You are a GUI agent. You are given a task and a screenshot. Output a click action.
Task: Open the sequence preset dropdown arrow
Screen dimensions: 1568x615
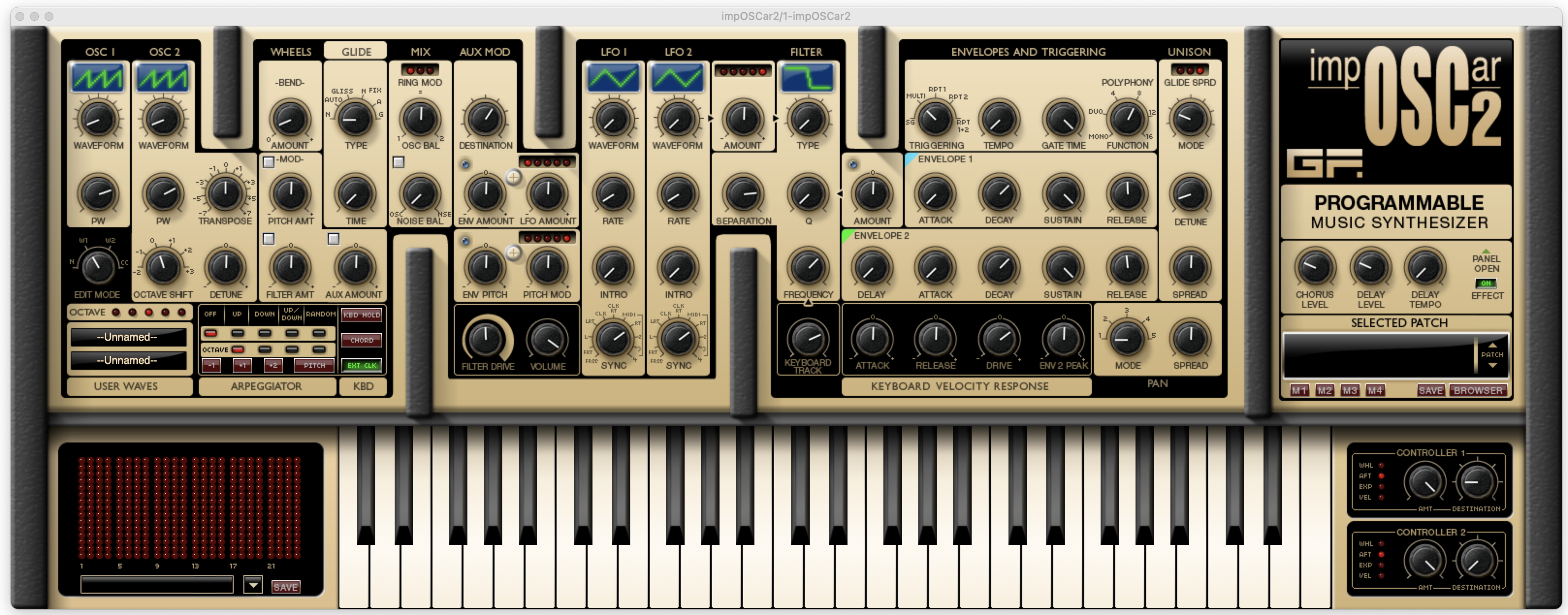[x=253, y=585]
